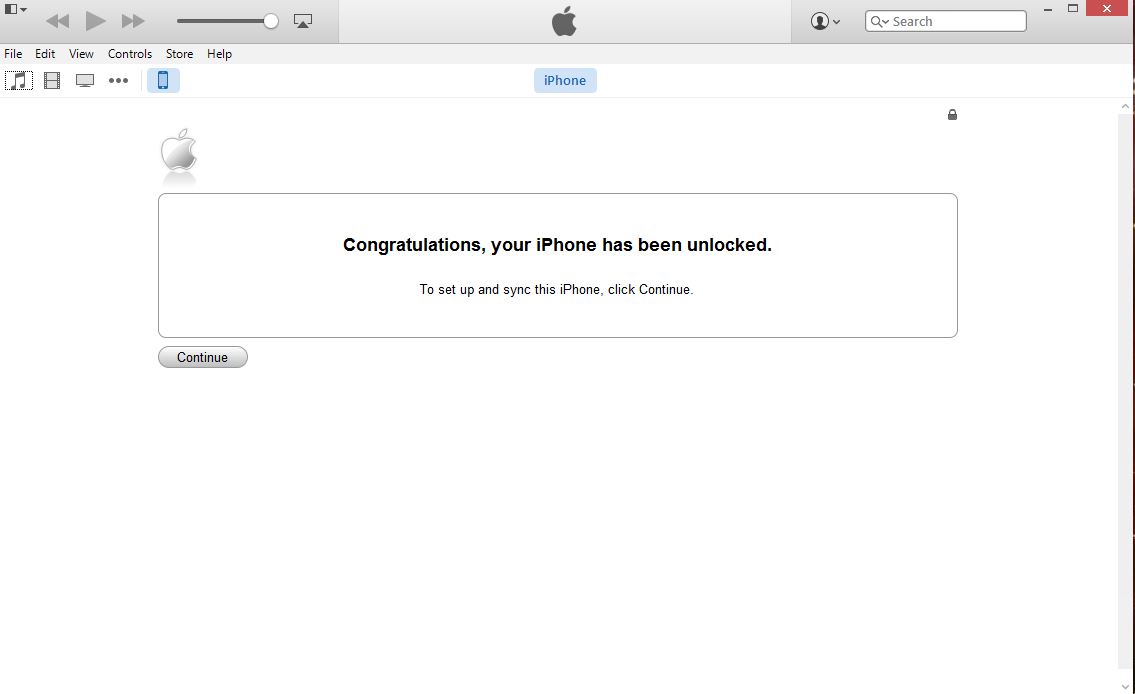Open the window menu dropdown at top-left
The height and width of the screenshot is (694, 1135).
tap(15, 9)
